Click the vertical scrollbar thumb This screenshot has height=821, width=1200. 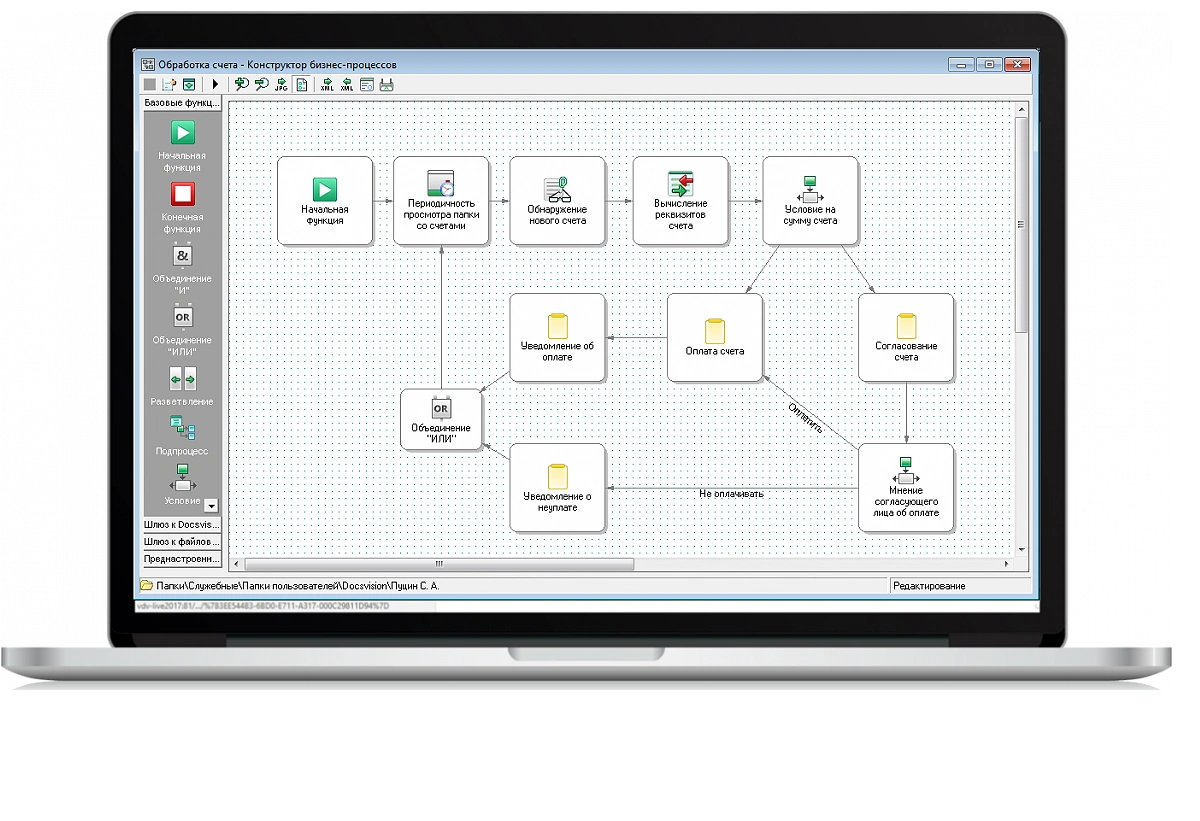pyautogui.click(x=1021, y=225)
